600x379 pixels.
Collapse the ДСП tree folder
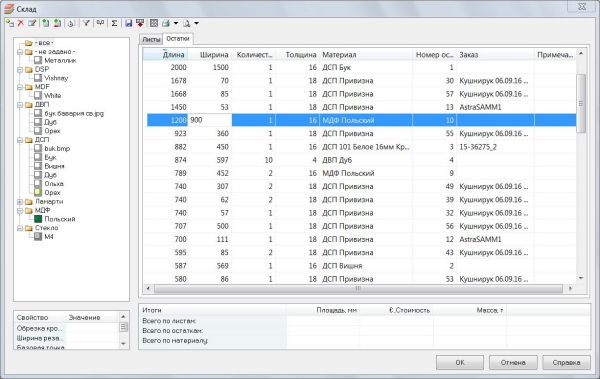coord(20,140)
